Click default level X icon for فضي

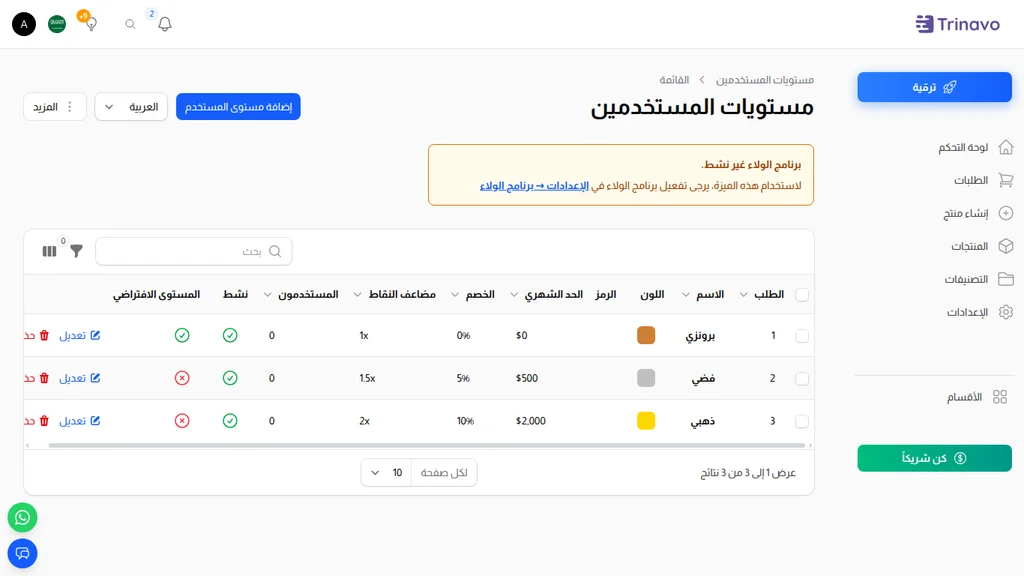coord(182,378)
